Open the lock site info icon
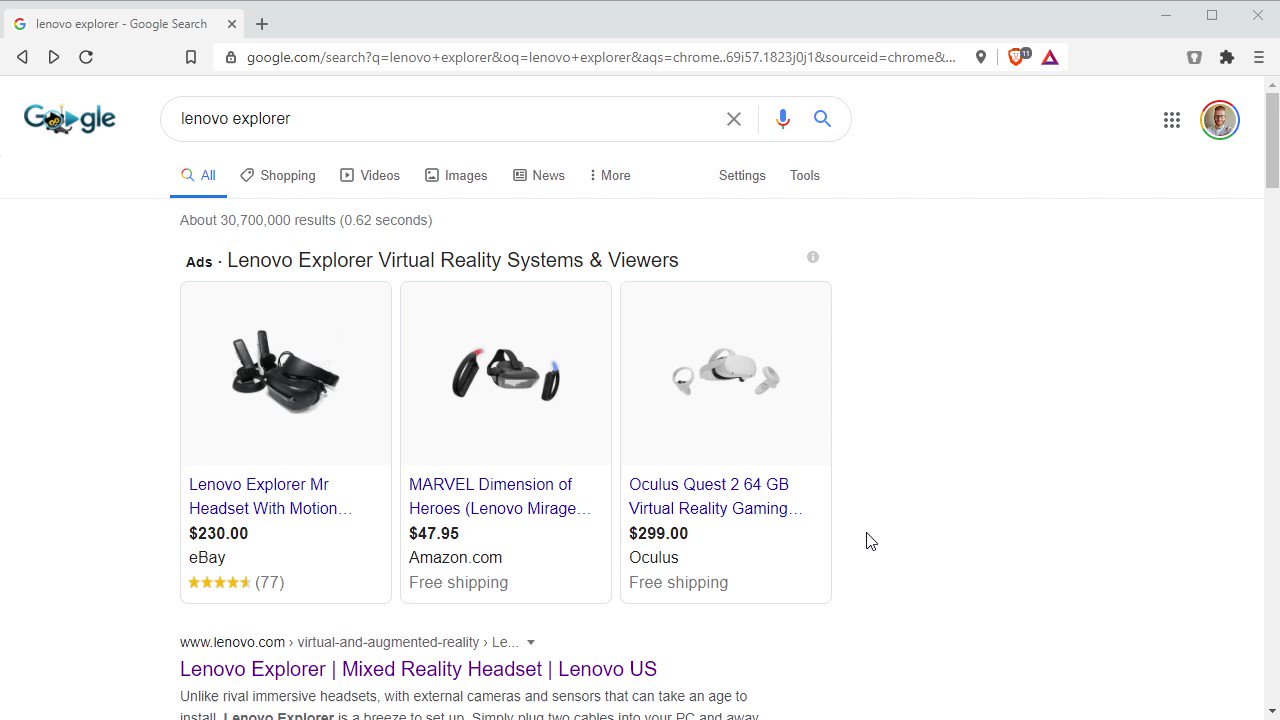This screenshot has height=720, width=1280. coord(231,57)
